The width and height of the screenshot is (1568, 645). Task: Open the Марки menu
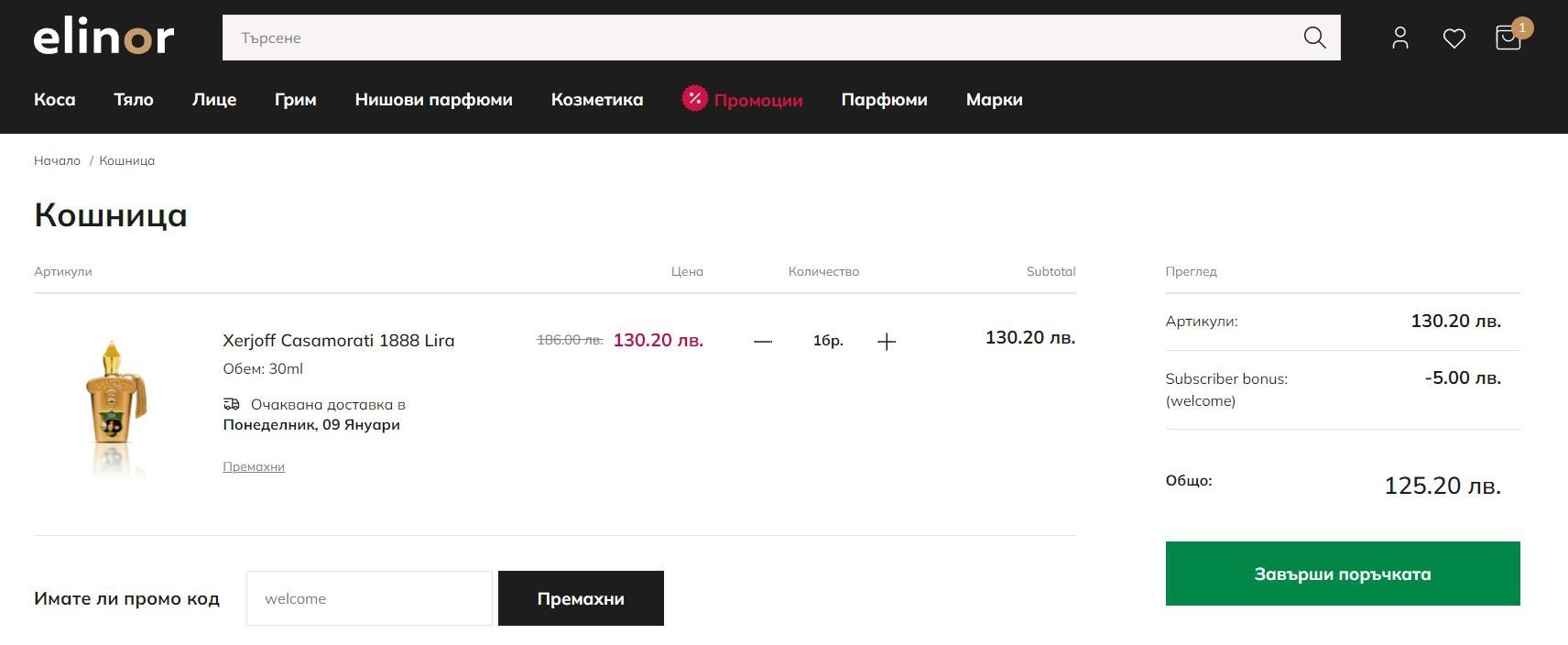coord(995,99)
